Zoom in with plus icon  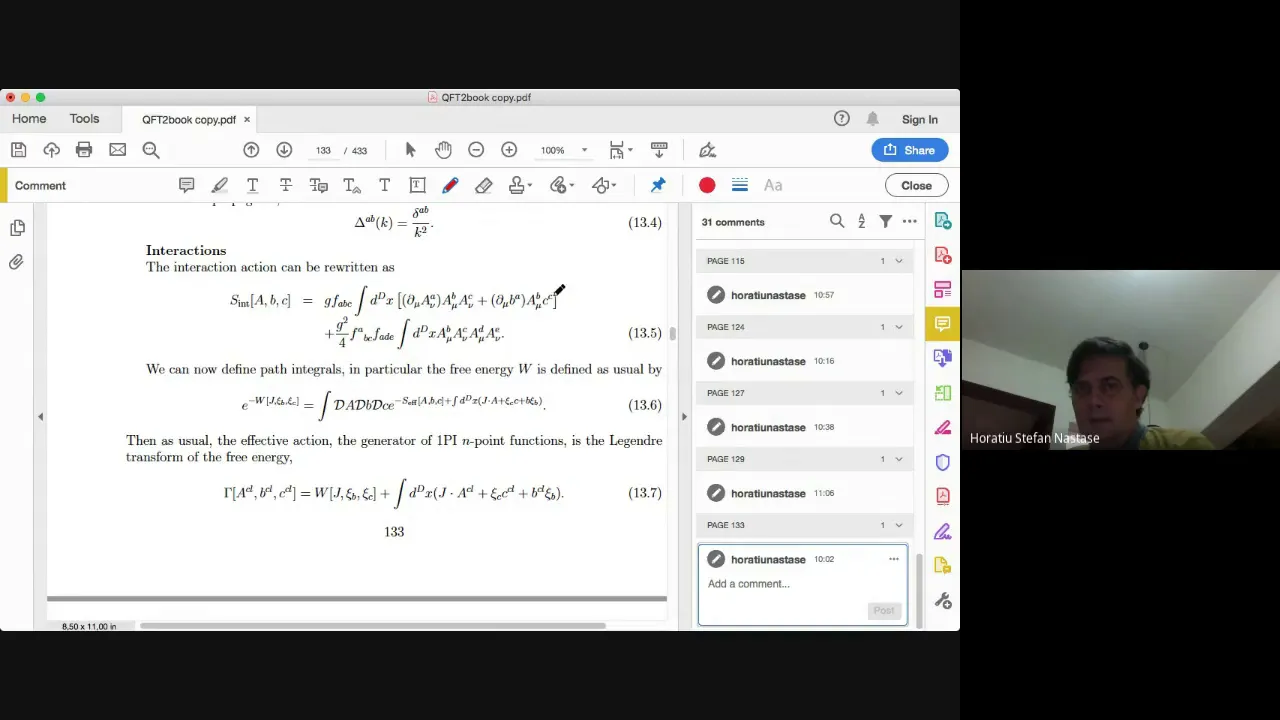pos(509,150)
